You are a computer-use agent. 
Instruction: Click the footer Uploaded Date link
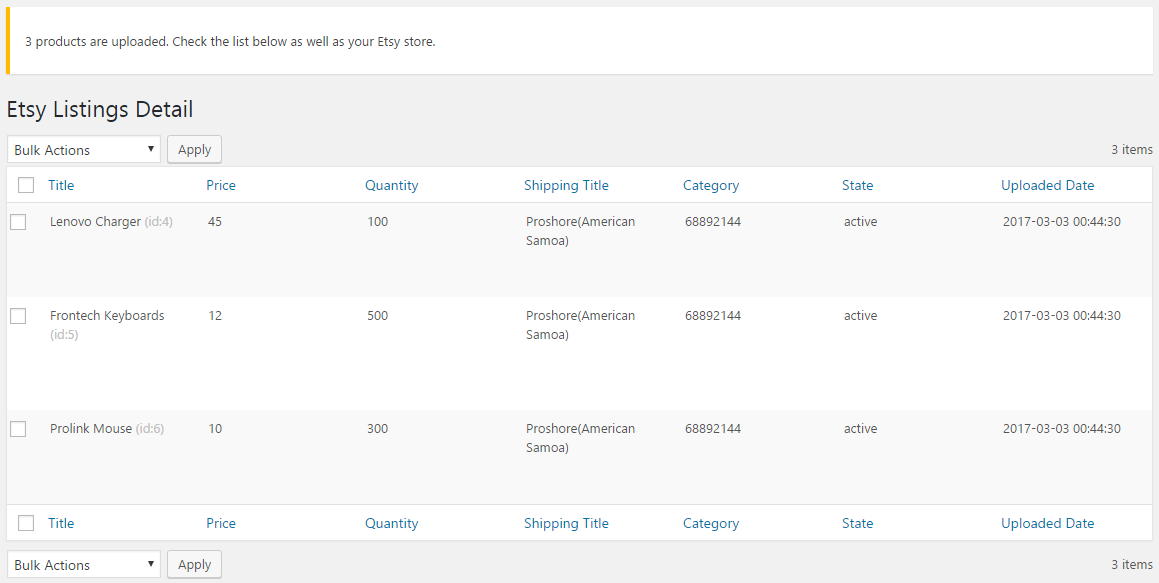click(1047, 523)
